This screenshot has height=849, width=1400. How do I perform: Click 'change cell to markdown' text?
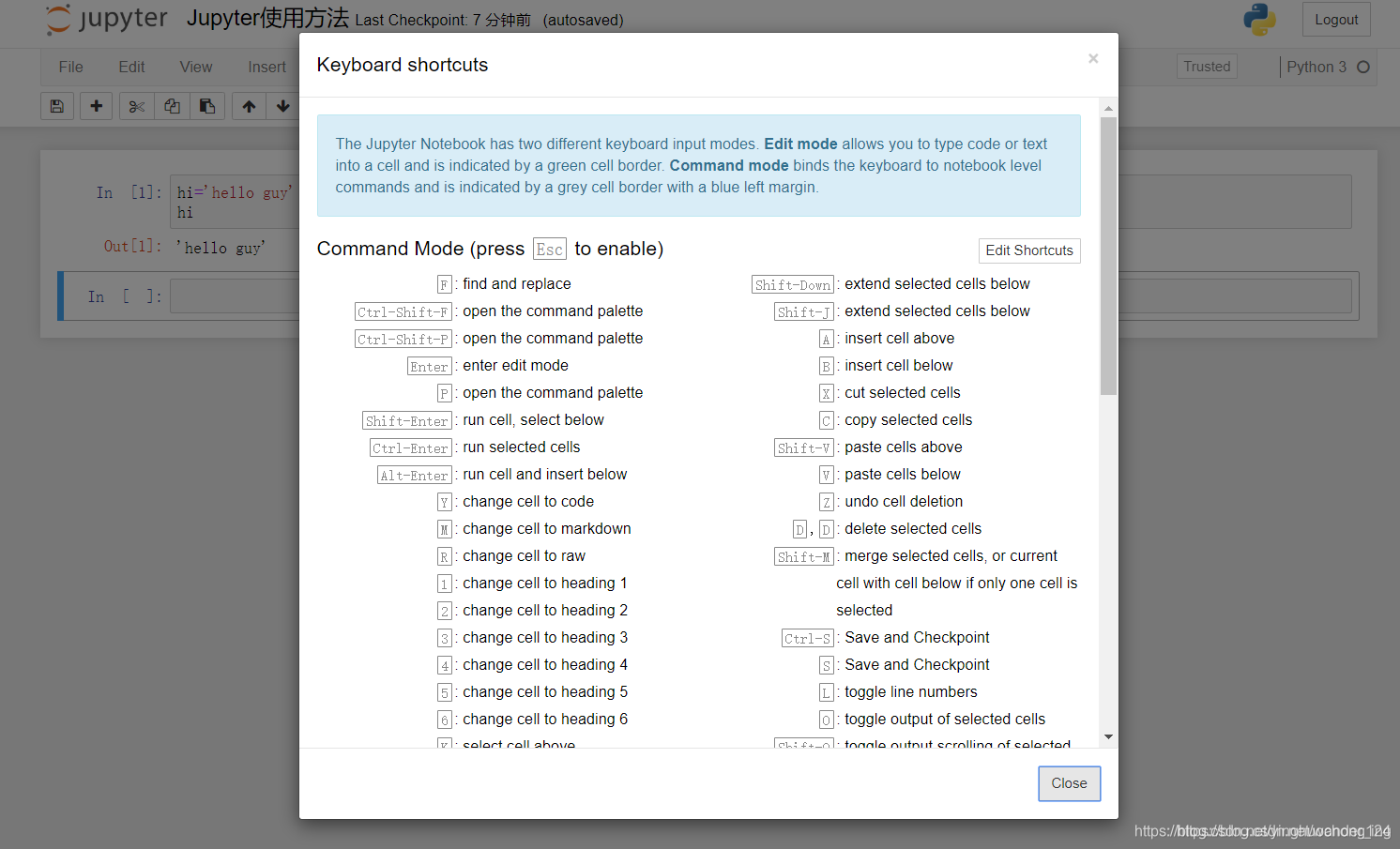tap(546, 529)
